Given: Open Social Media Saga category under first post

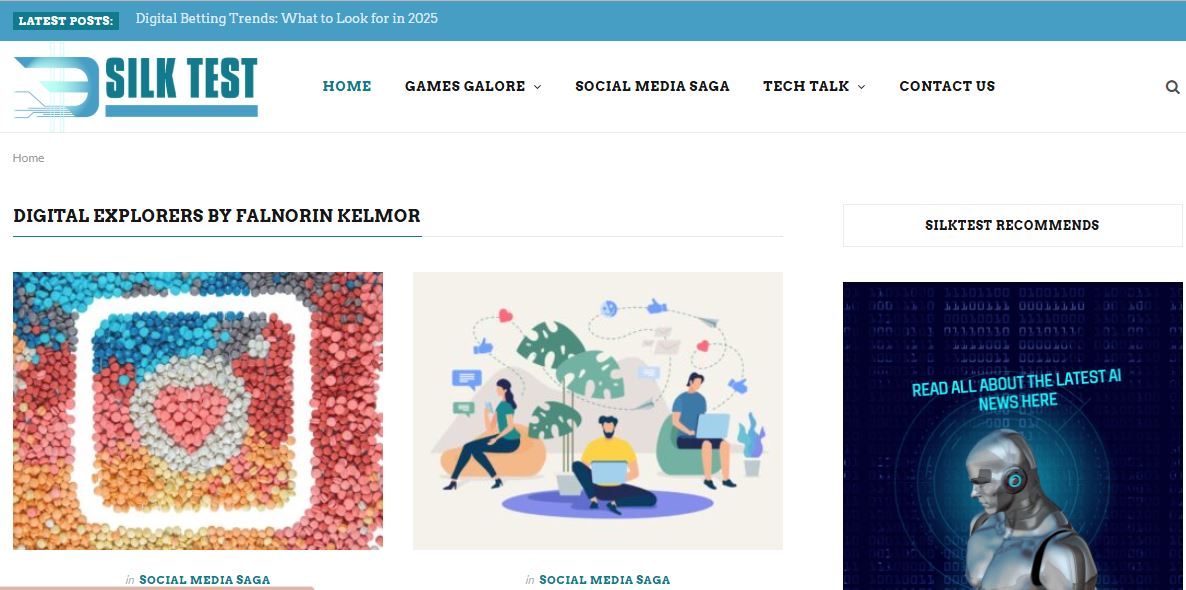Looking at the screenshot, I should tap(204, 580).
